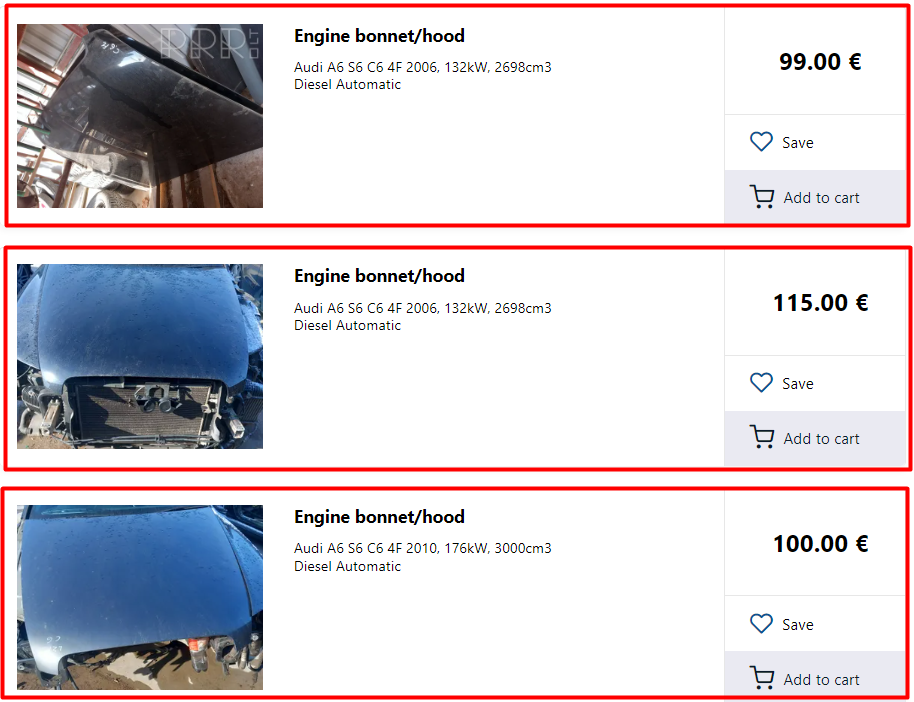
Task: Open 'Engine bonnet/hood' title of 99.00 € item
Action: pyautogui.click(x=379, y=36)
